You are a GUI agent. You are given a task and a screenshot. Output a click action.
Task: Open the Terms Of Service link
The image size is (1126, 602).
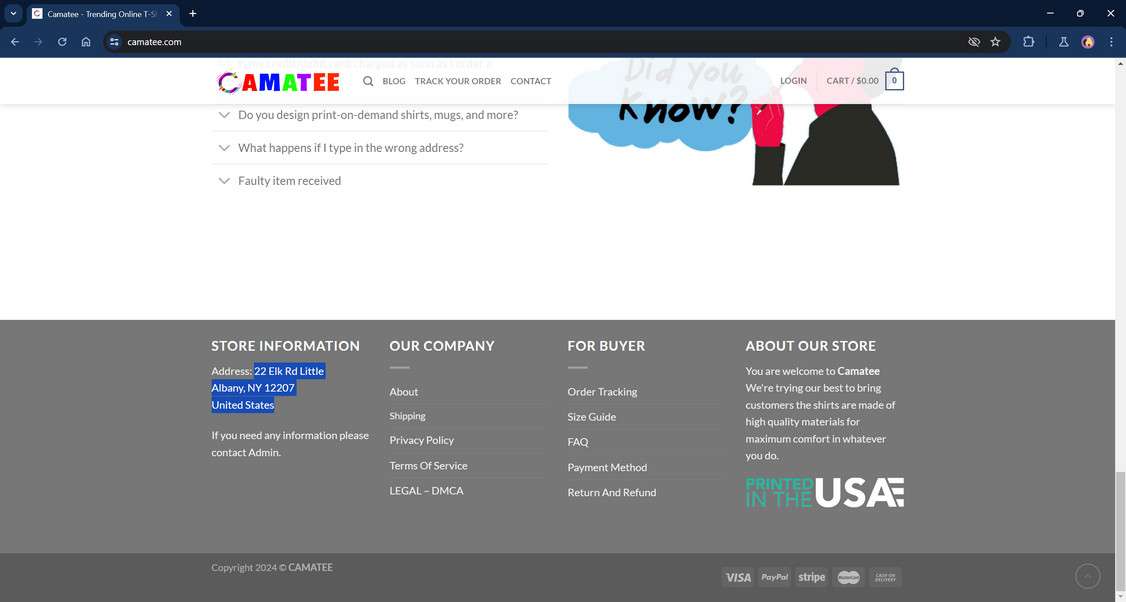(428, 466)
